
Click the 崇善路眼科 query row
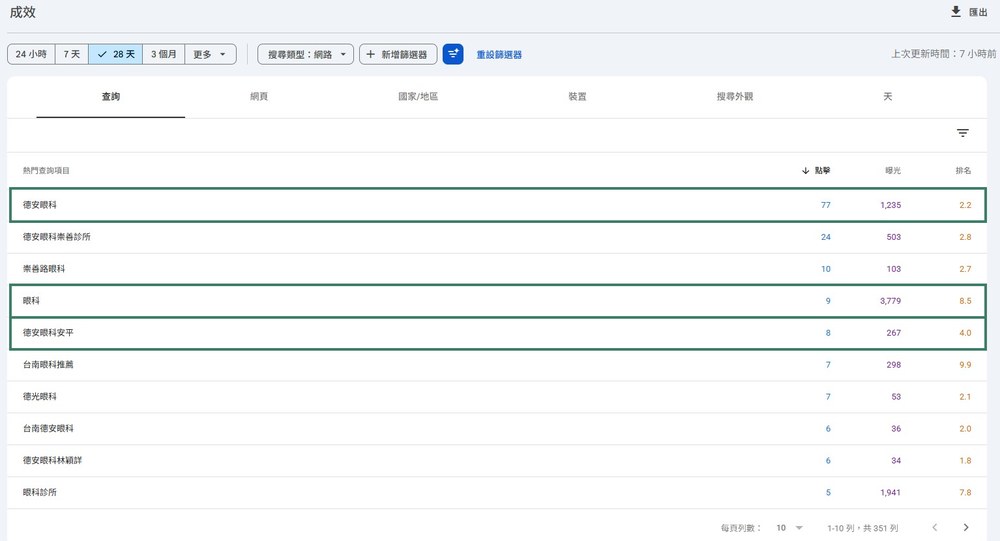tap(497, 269)
